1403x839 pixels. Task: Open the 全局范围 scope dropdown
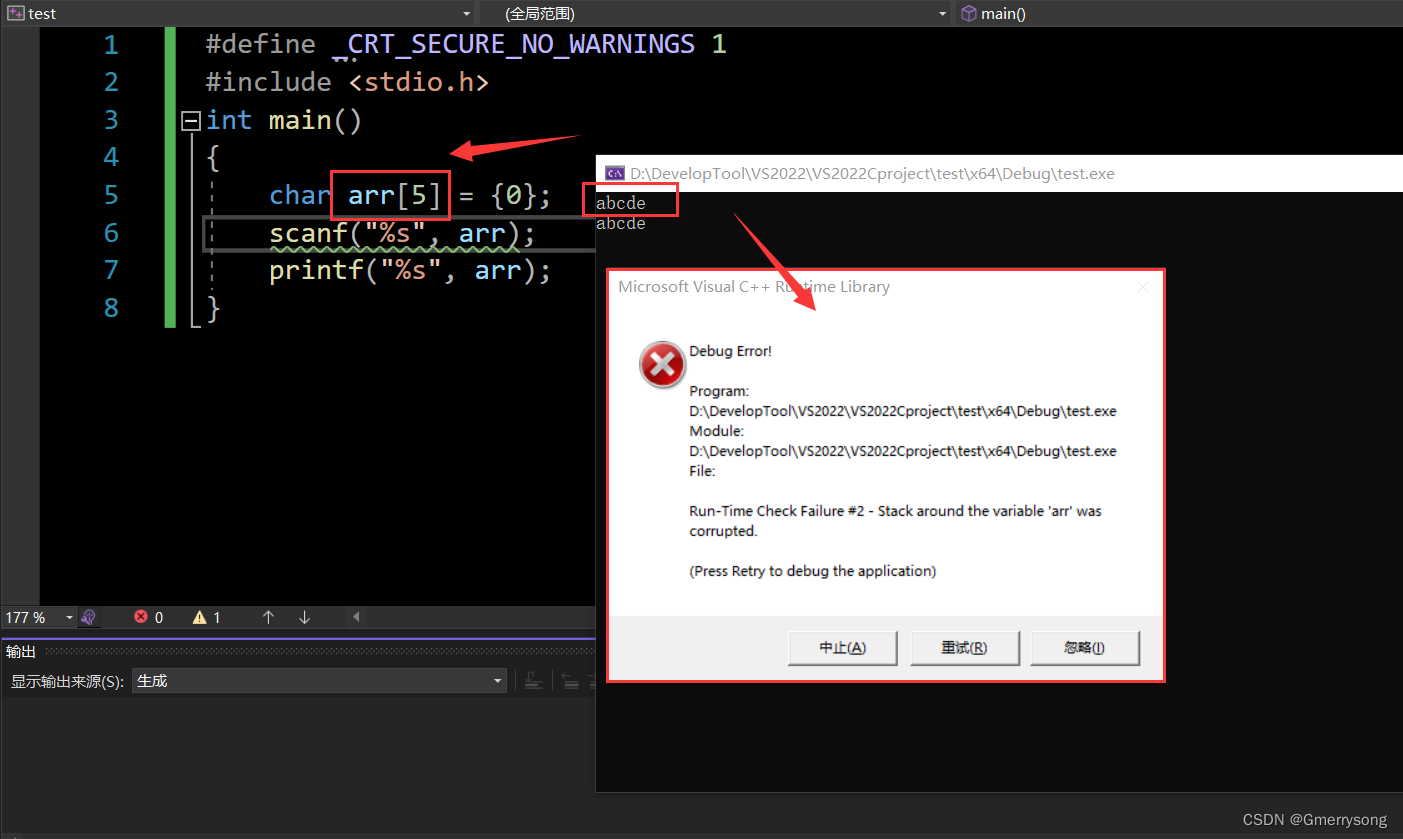[x=715, y=13]
